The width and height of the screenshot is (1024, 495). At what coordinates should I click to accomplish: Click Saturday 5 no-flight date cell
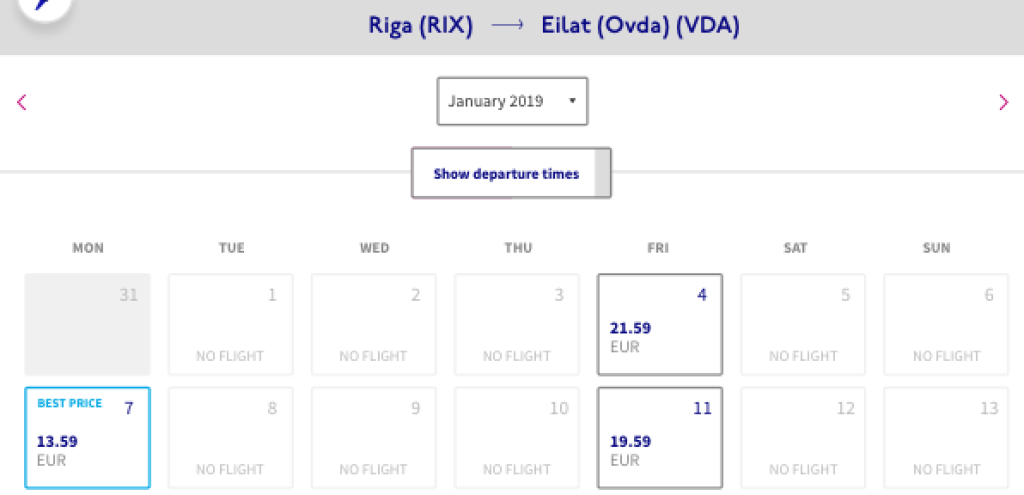(x=803, y=325)
